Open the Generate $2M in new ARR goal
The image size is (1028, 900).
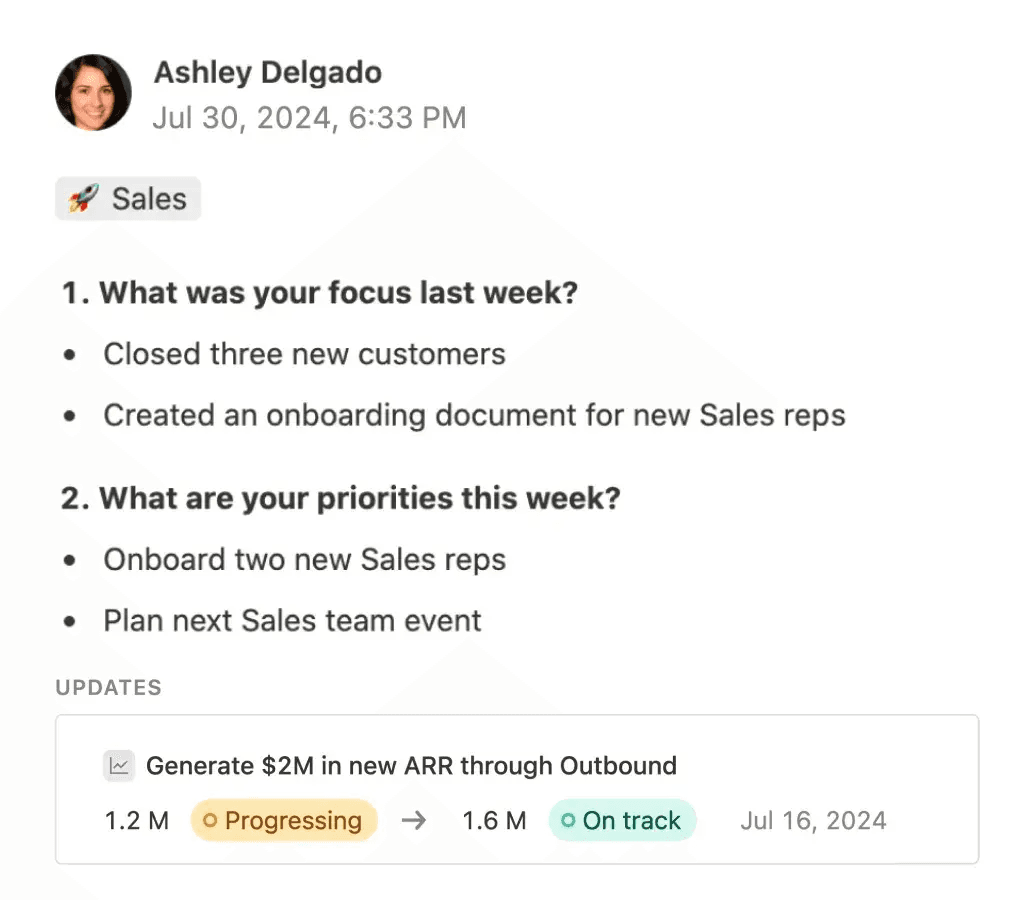(411, 765)
